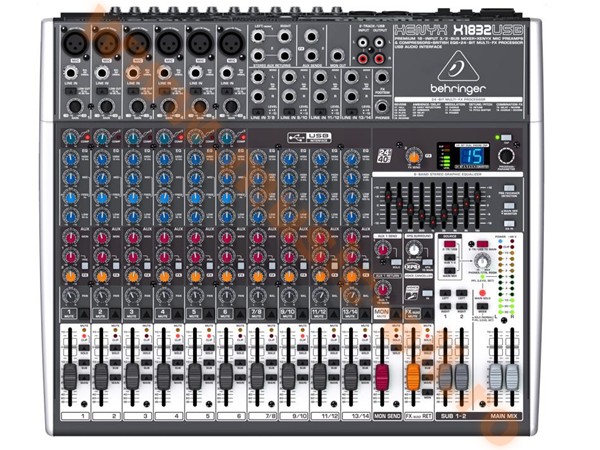The image size is (600, 450).
Task: Click the MON OUT jack
Action: [x=337, y=56]
